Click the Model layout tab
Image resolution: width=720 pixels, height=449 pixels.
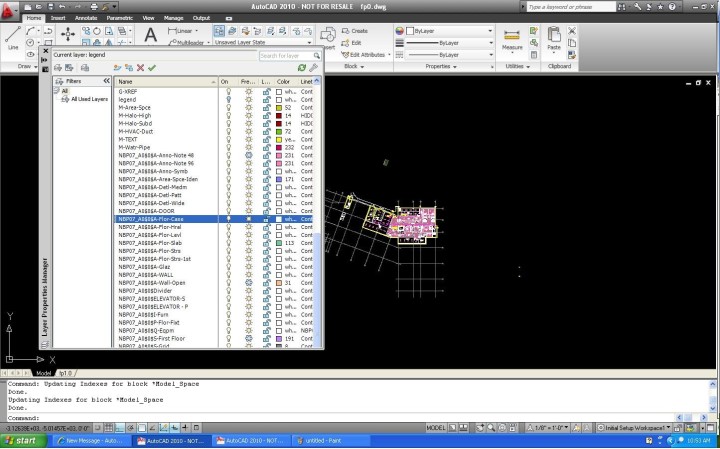[x=44, y=373]
